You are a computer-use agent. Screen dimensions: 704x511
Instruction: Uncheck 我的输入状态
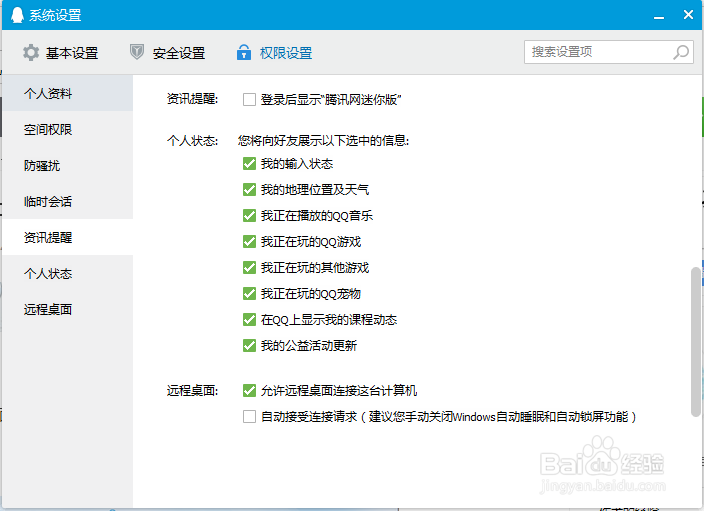point(249,163)
